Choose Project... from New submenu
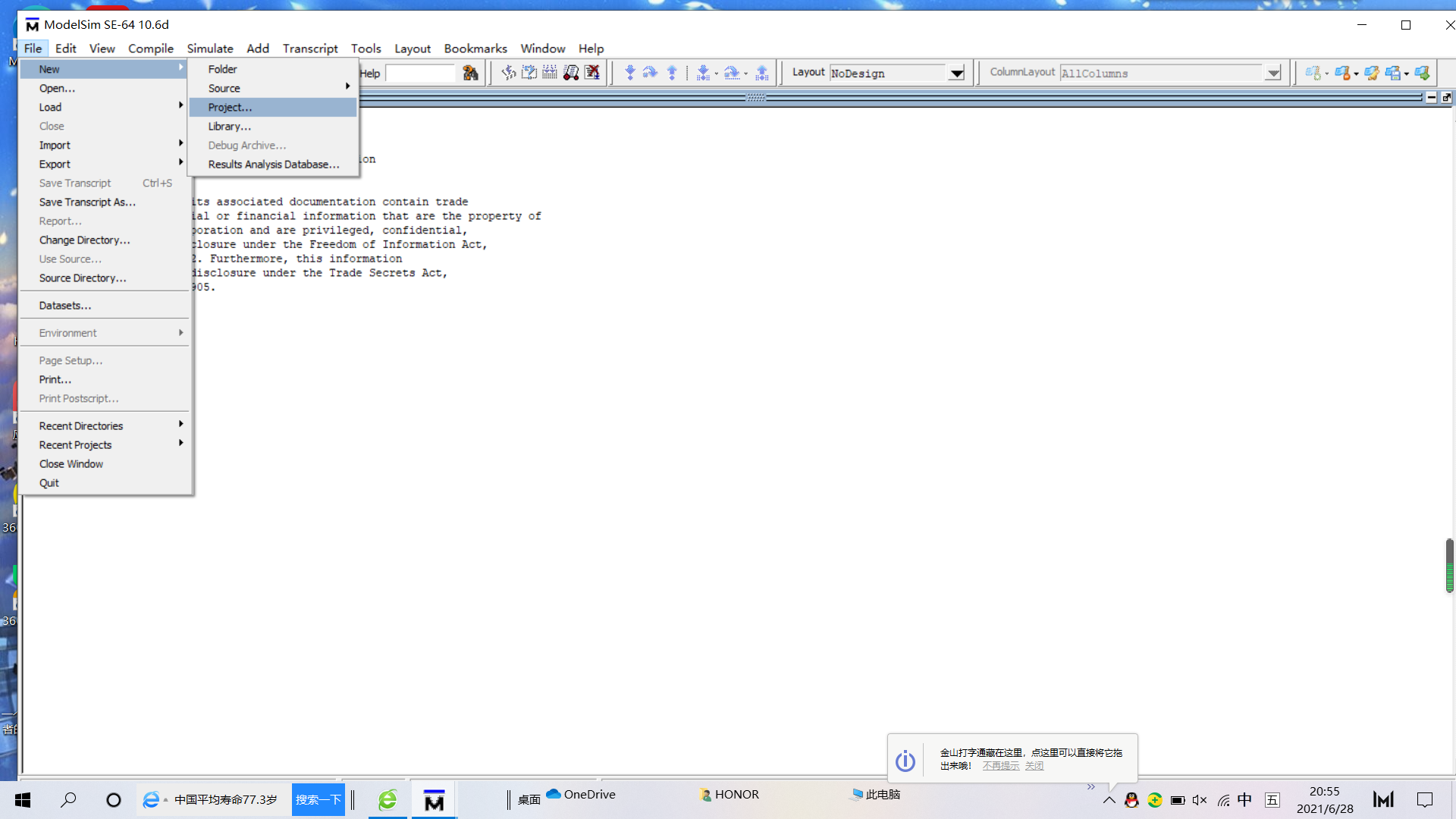 [230, 108]
